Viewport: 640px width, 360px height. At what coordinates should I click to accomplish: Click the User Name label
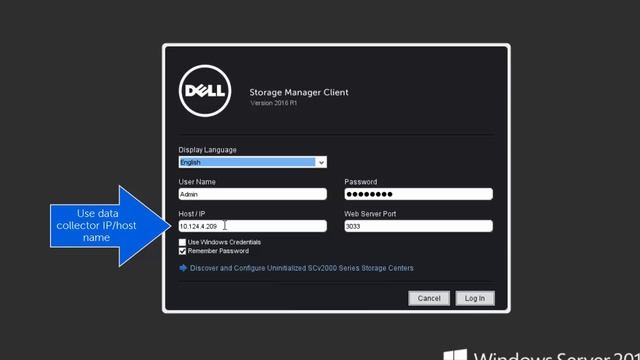click(x=197, y=182)
